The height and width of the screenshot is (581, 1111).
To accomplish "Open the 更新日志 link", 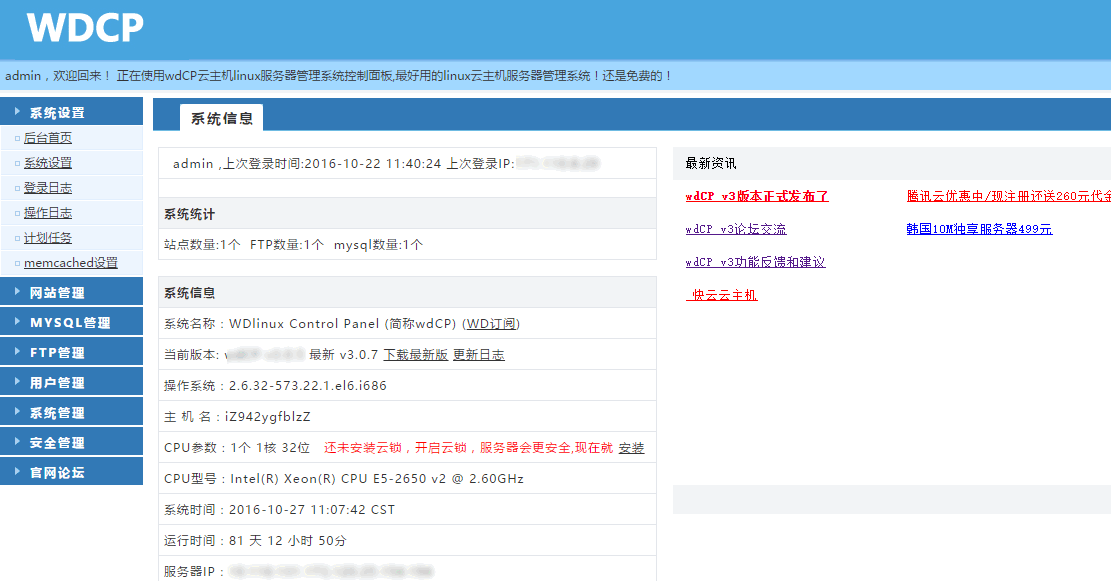I will click(x=478, y=354).
